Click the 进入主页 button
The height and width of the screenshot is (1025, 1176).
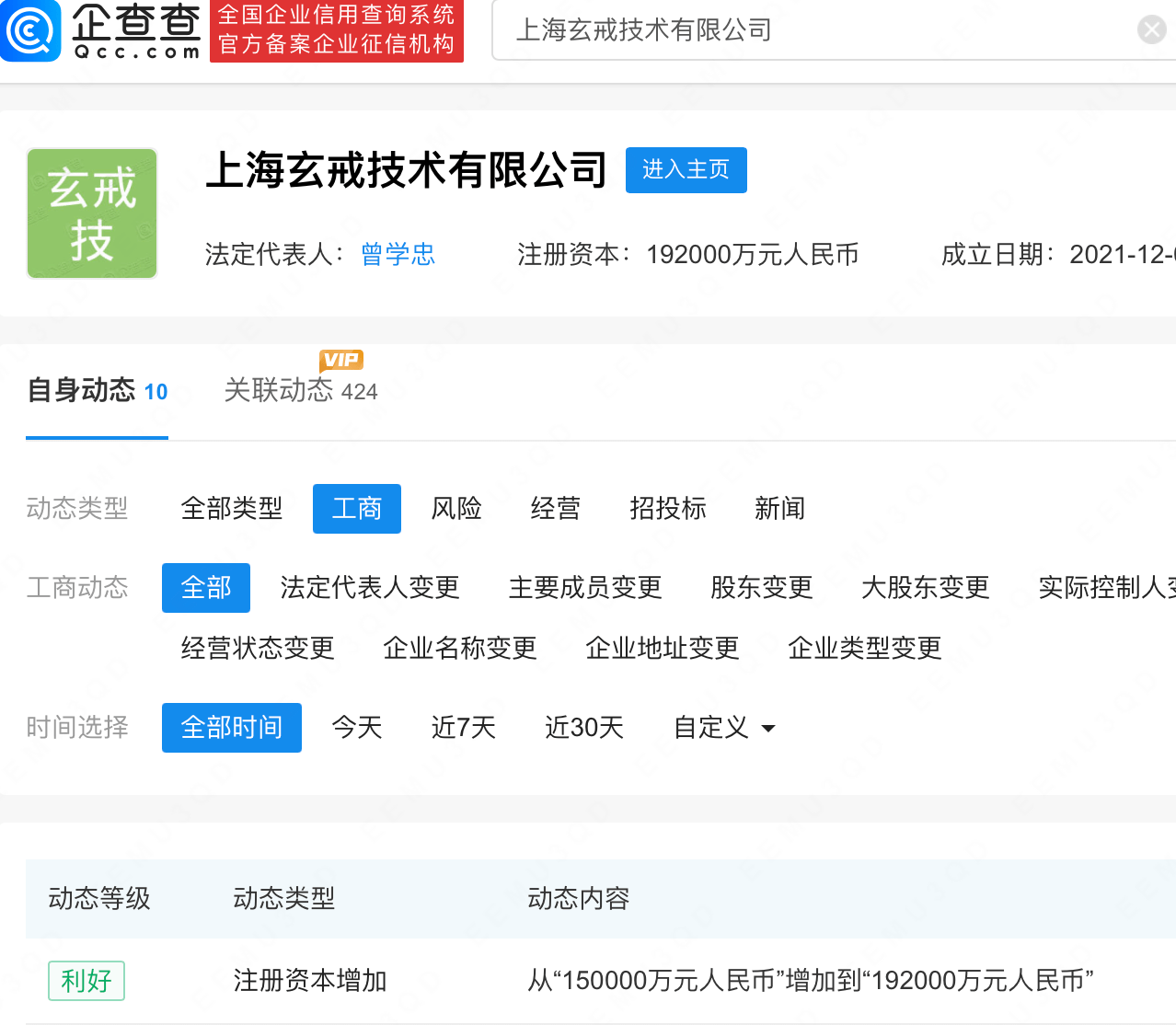[x=686, y=170]
